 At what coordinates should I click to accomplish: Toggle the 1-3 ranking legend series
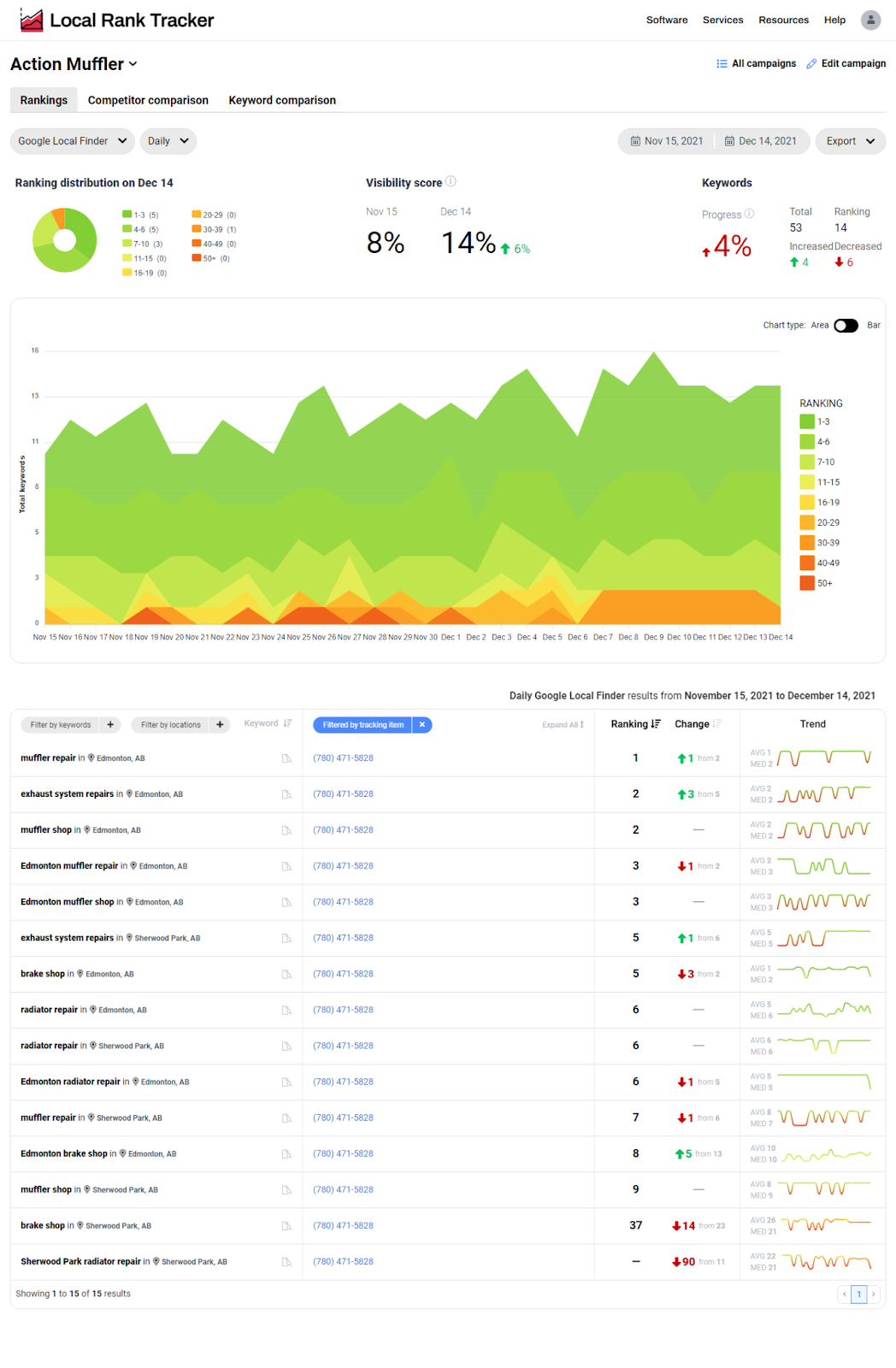click(x=807, y=422)
